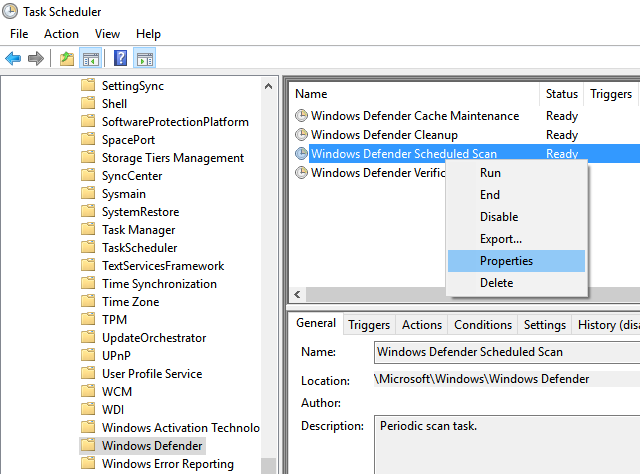Screen dimensions: 640x474
Task: Click the task list horizontal scroll left arrow
Action: [298, 294]
